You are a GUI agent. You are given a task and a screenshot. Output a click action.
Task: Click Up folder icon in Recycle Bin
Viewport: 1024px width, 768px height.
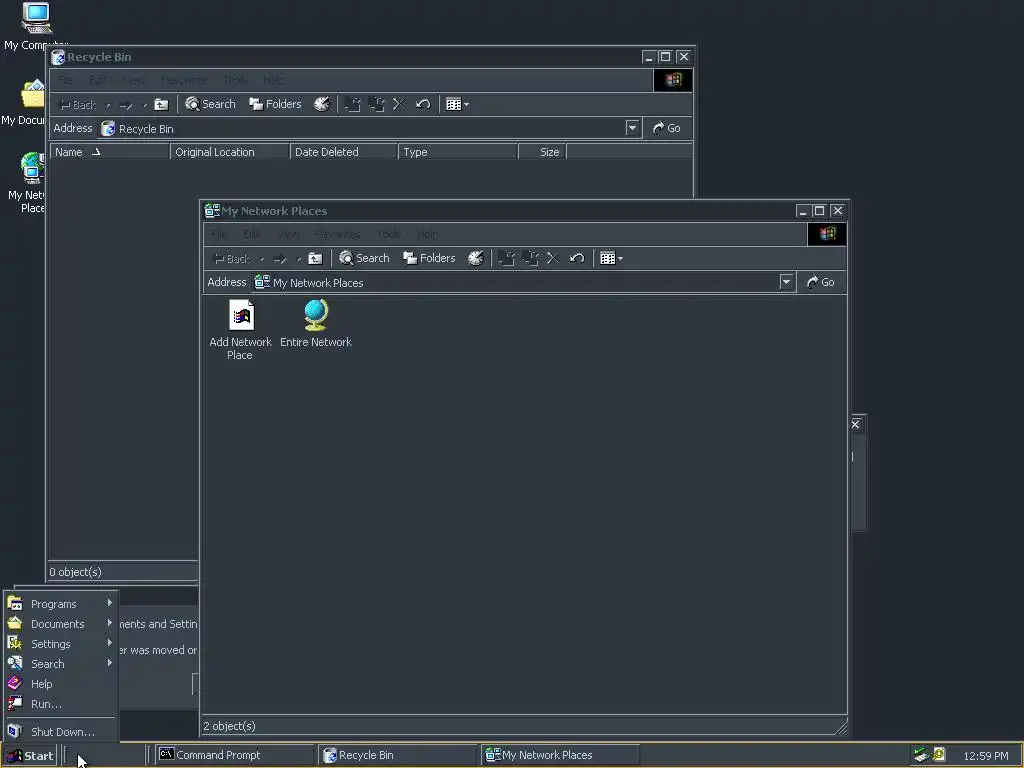161,104
